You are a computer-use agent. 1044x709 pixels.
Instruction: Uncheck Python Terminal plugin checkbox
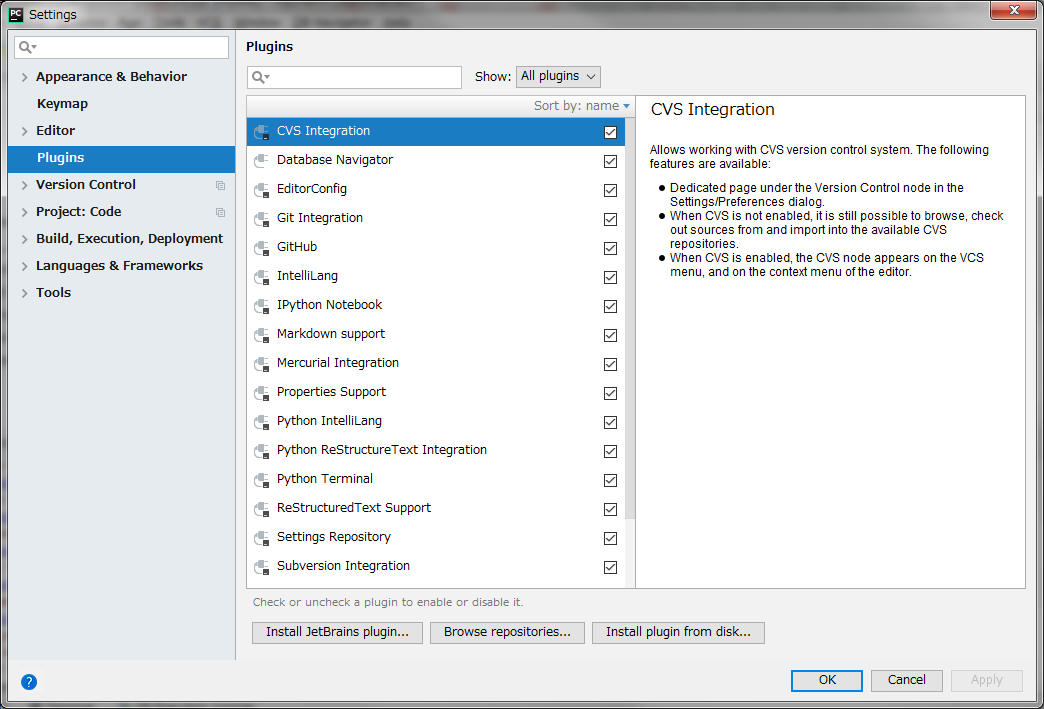(610, 480)
